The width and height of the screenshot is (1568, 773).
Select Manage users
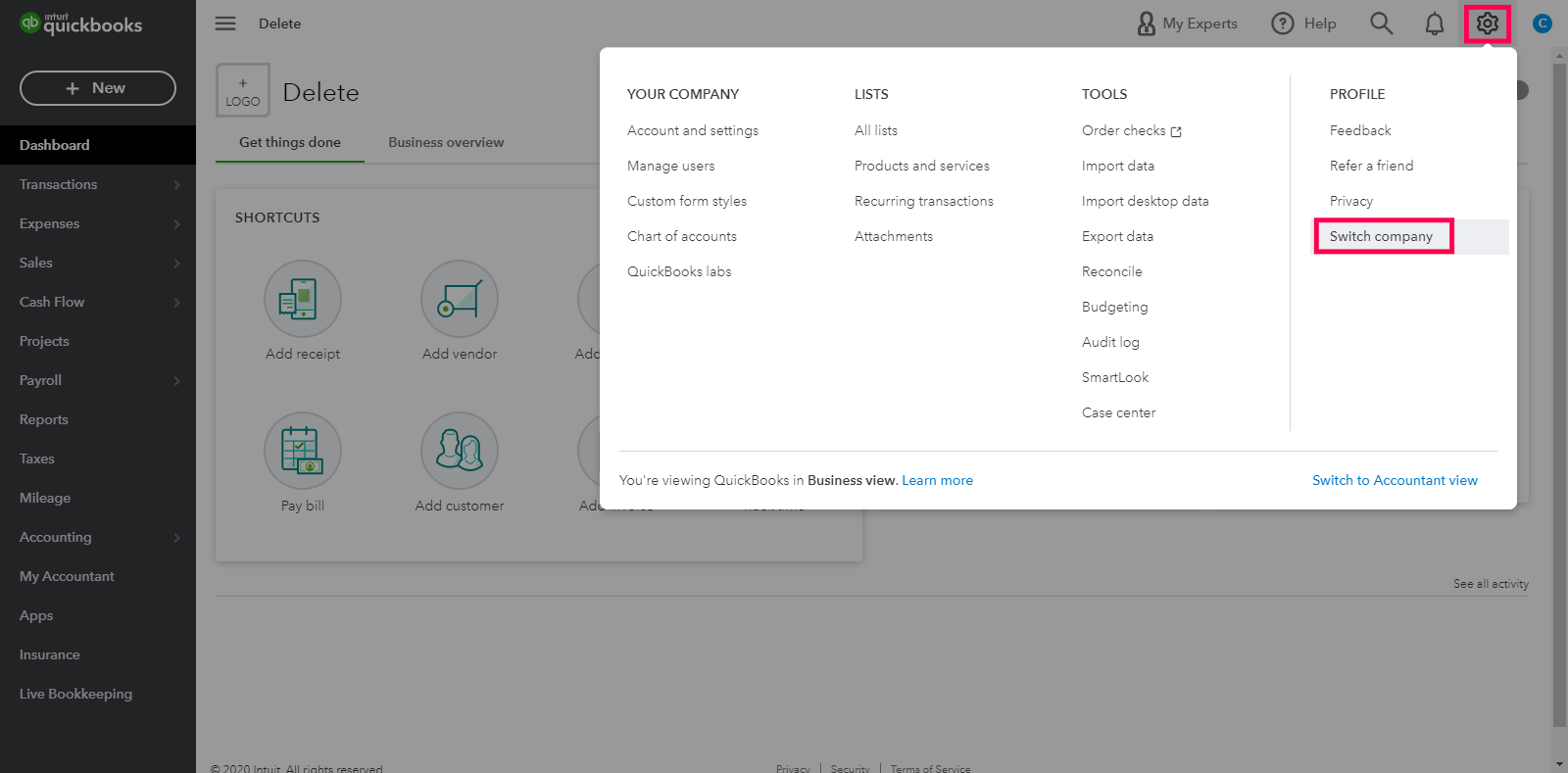click(671, 166)
